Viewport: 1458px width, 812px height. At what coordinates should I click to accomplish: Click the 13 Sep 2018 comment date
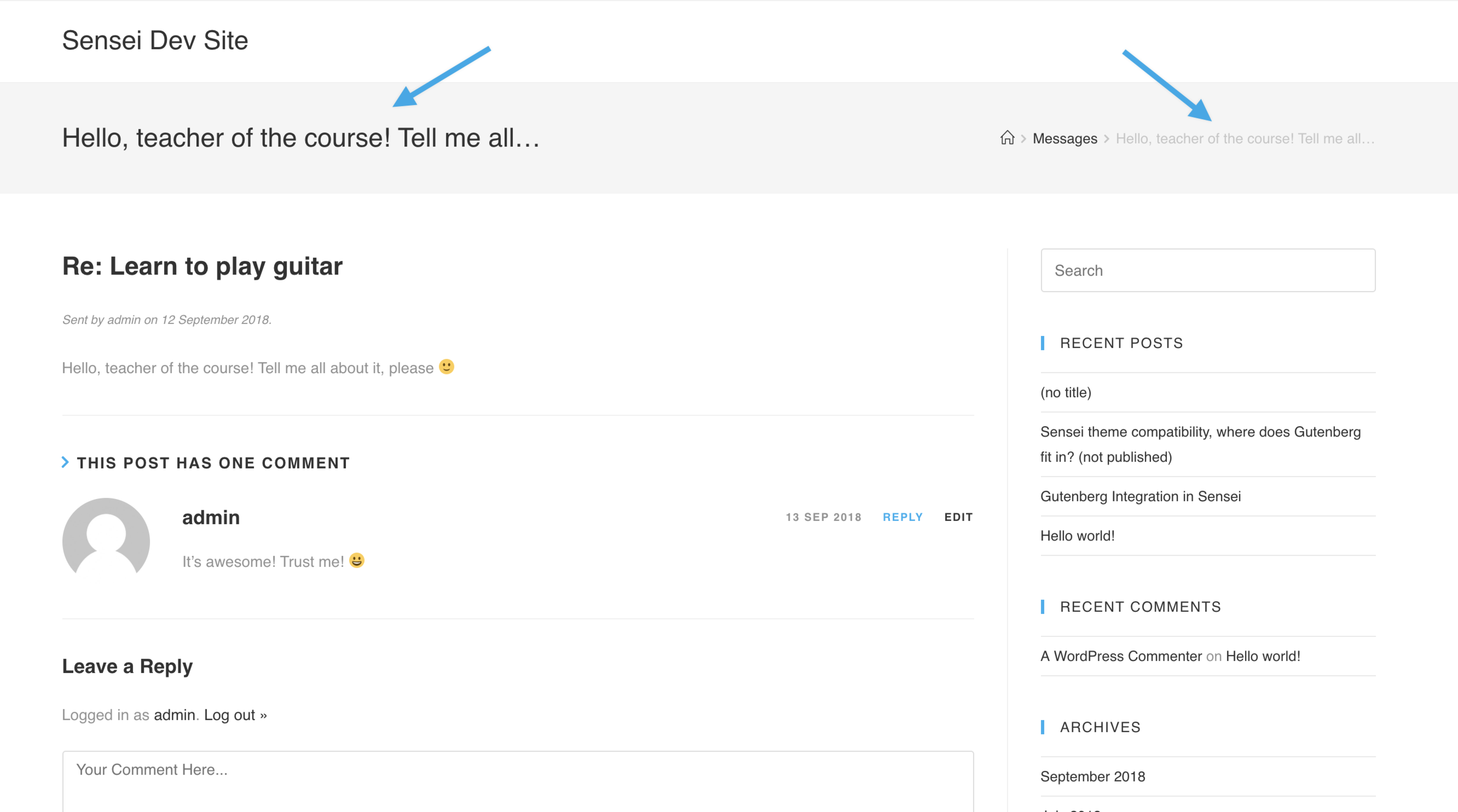(823, 517)
